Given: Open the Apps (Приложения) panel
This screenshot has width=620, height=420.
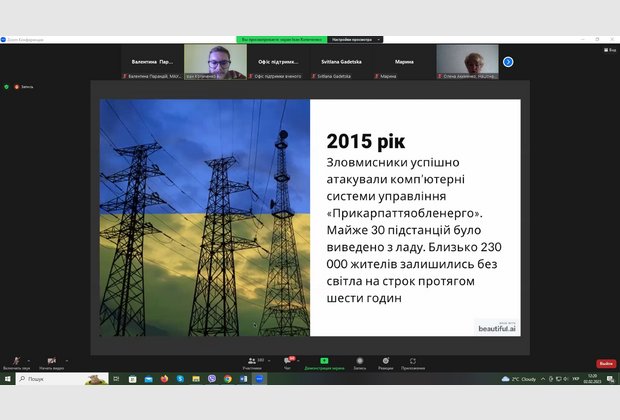Looking at the screenshot, I should click(412, 360).
